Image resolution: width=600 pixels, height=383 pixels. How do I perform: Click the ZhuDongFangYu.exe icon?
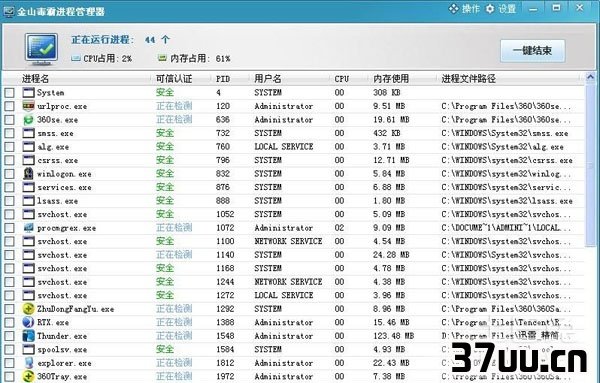pos(28,309)
